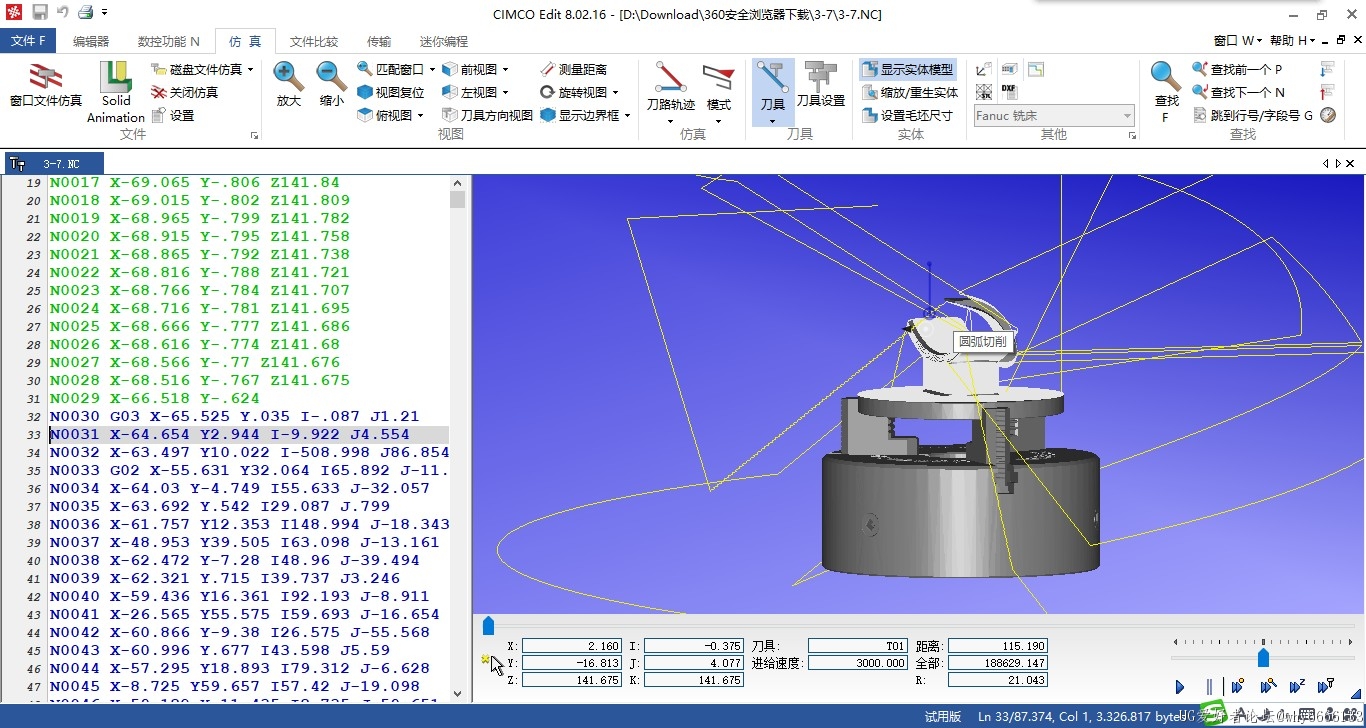Switch to 迷你编程 tab
1366x728 pixels.
click(x=443, y=41)
